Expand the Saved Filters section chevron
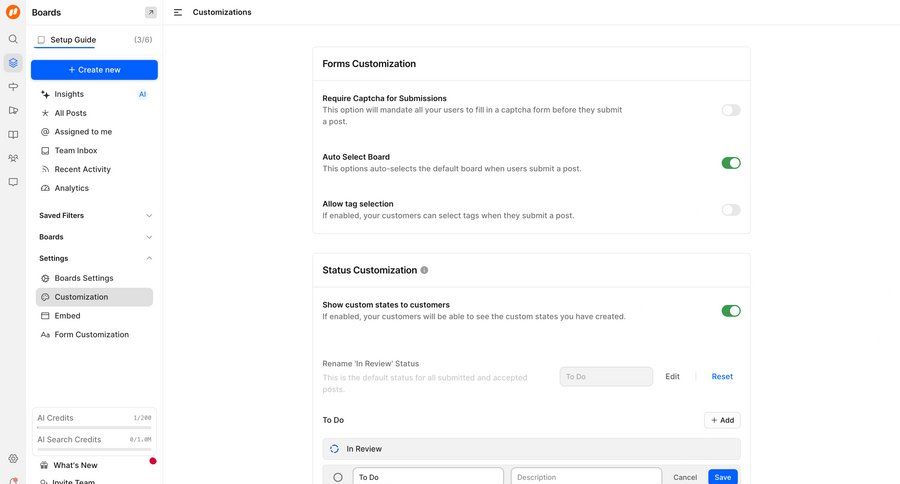This screenshot has width=900, height=484. 149,216
